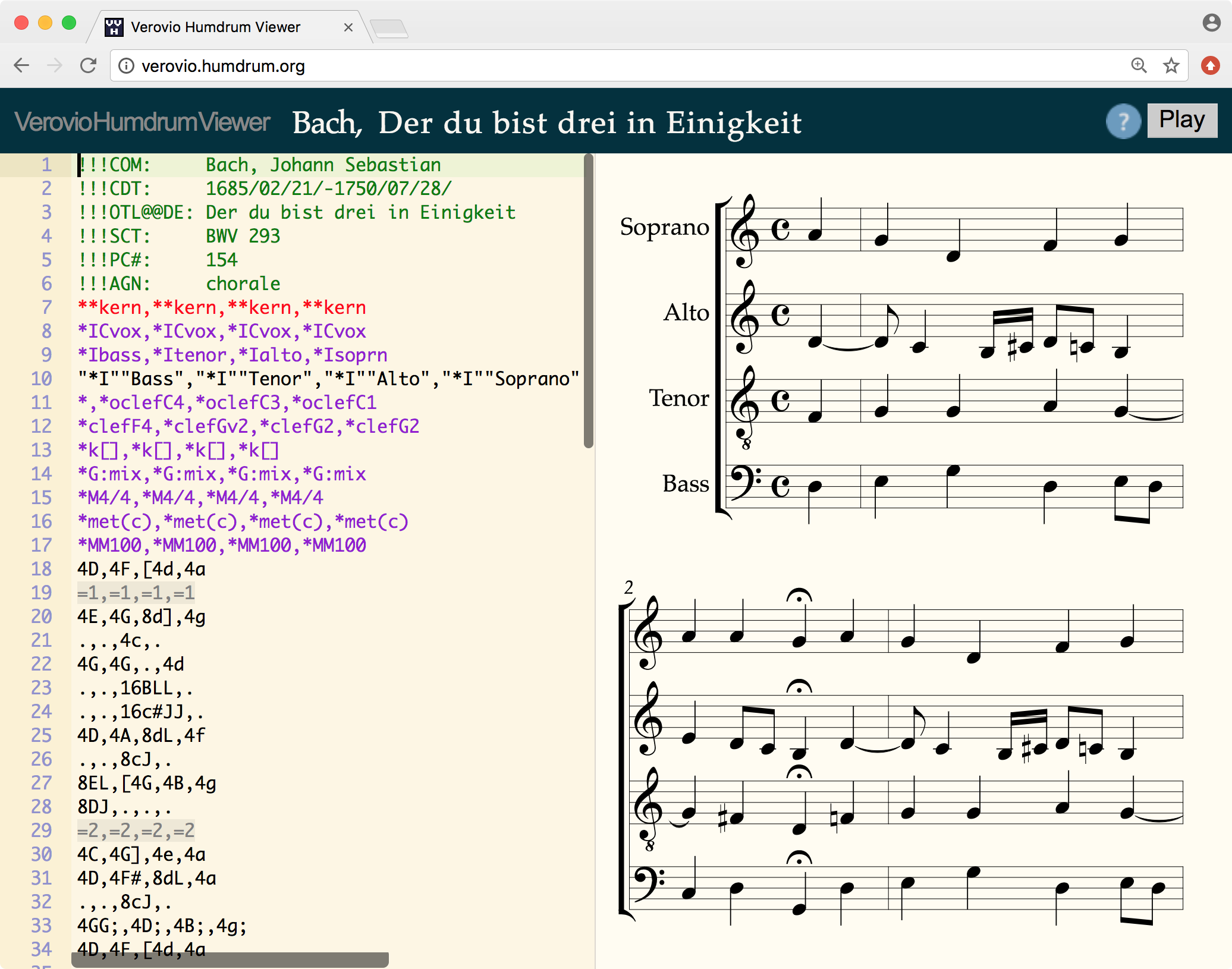Click the site info icon in address bar
Viewport: 1232px width, 969px height.
126,65
